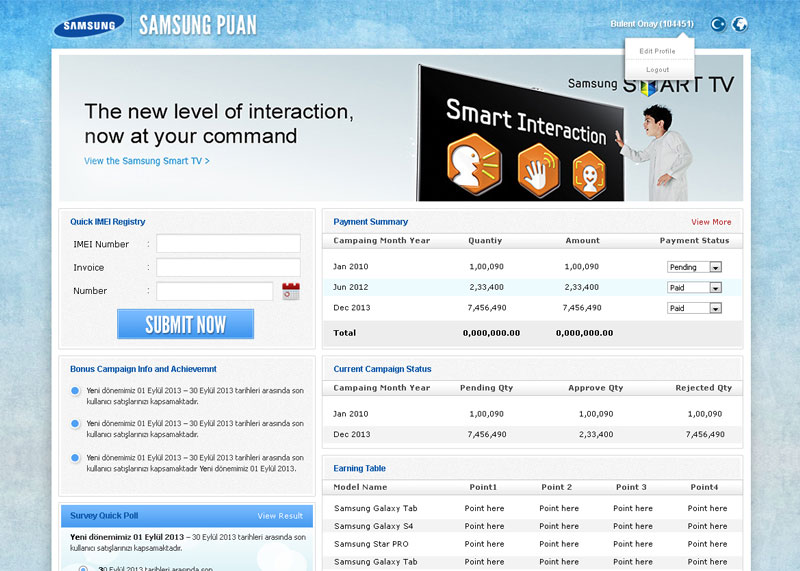Click the Approve Qty column header
This screenshot has height=571, width=800.
[596, 388]
